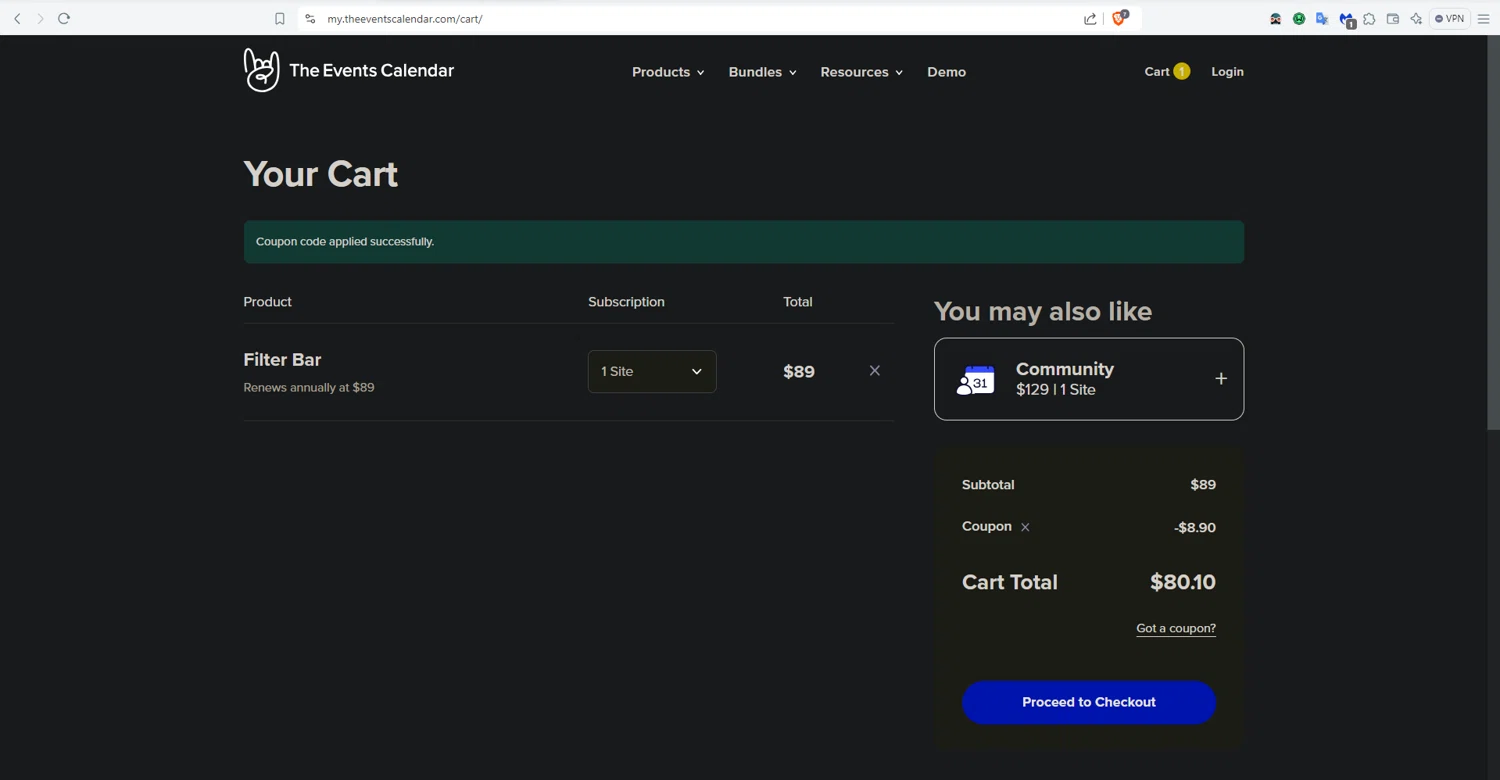Click the Filter Bar product name
The height and width of the screenshot is (780, 1500).
283,360
